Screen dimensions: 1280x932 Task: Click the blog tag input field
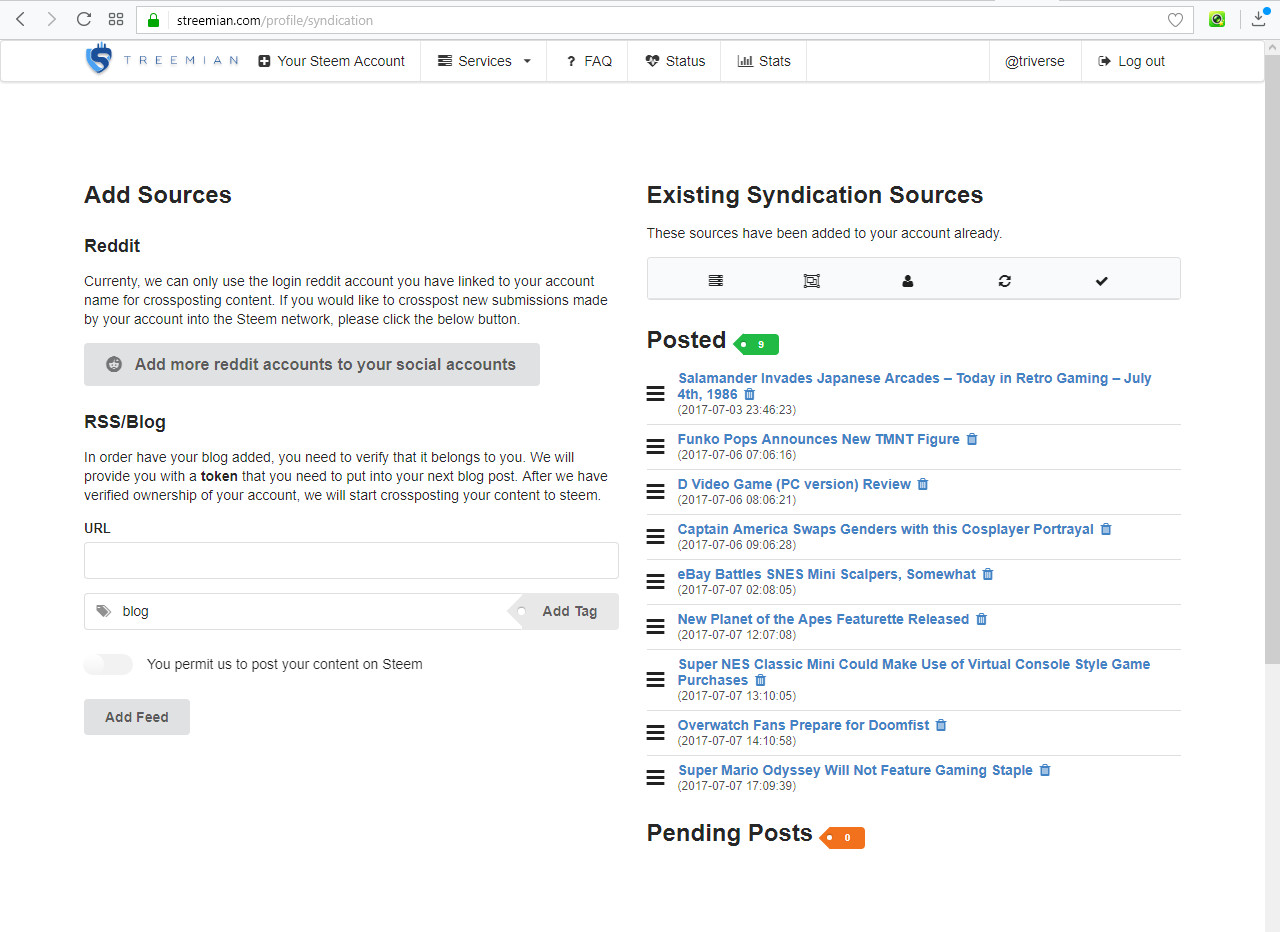[x=296, y=611]
